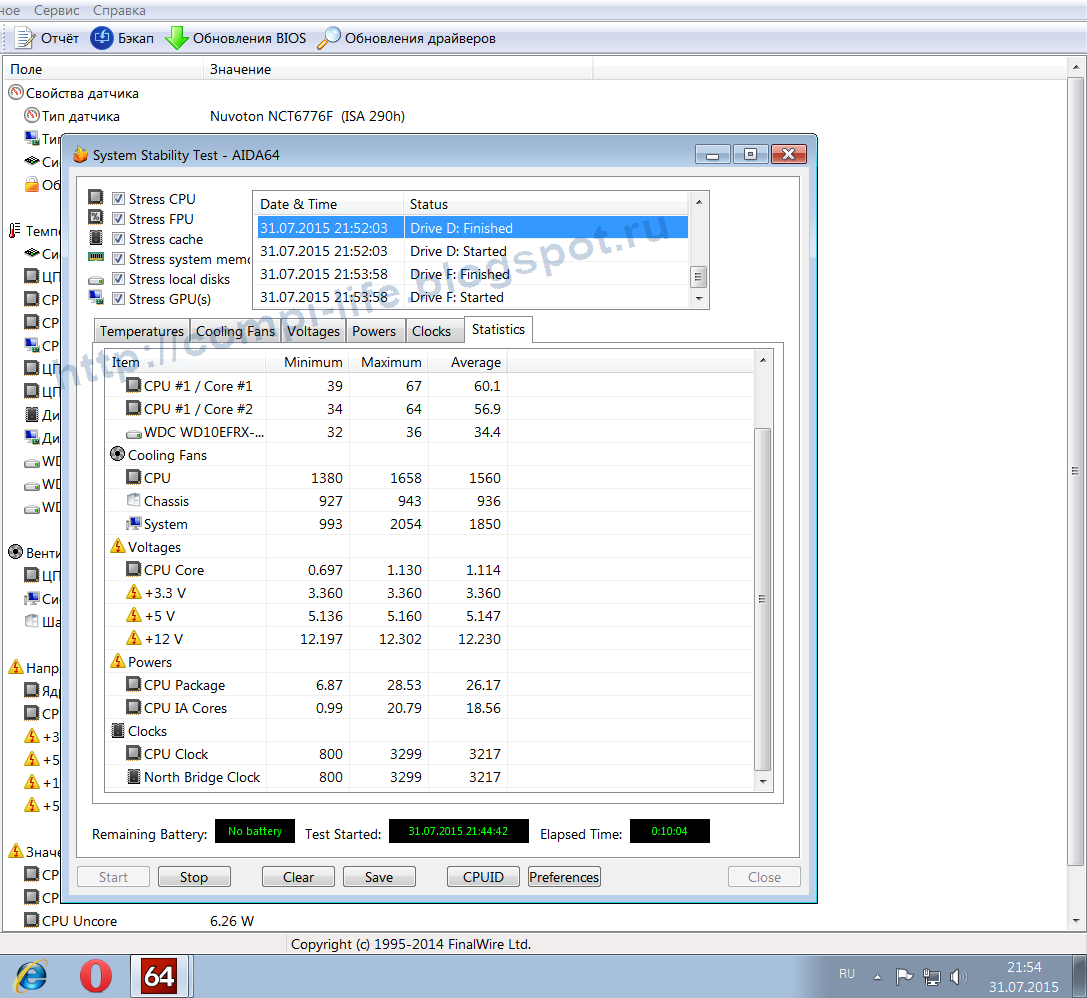1087x998 pixels.
Task: Stop the stability test
Action: [194, 877]
